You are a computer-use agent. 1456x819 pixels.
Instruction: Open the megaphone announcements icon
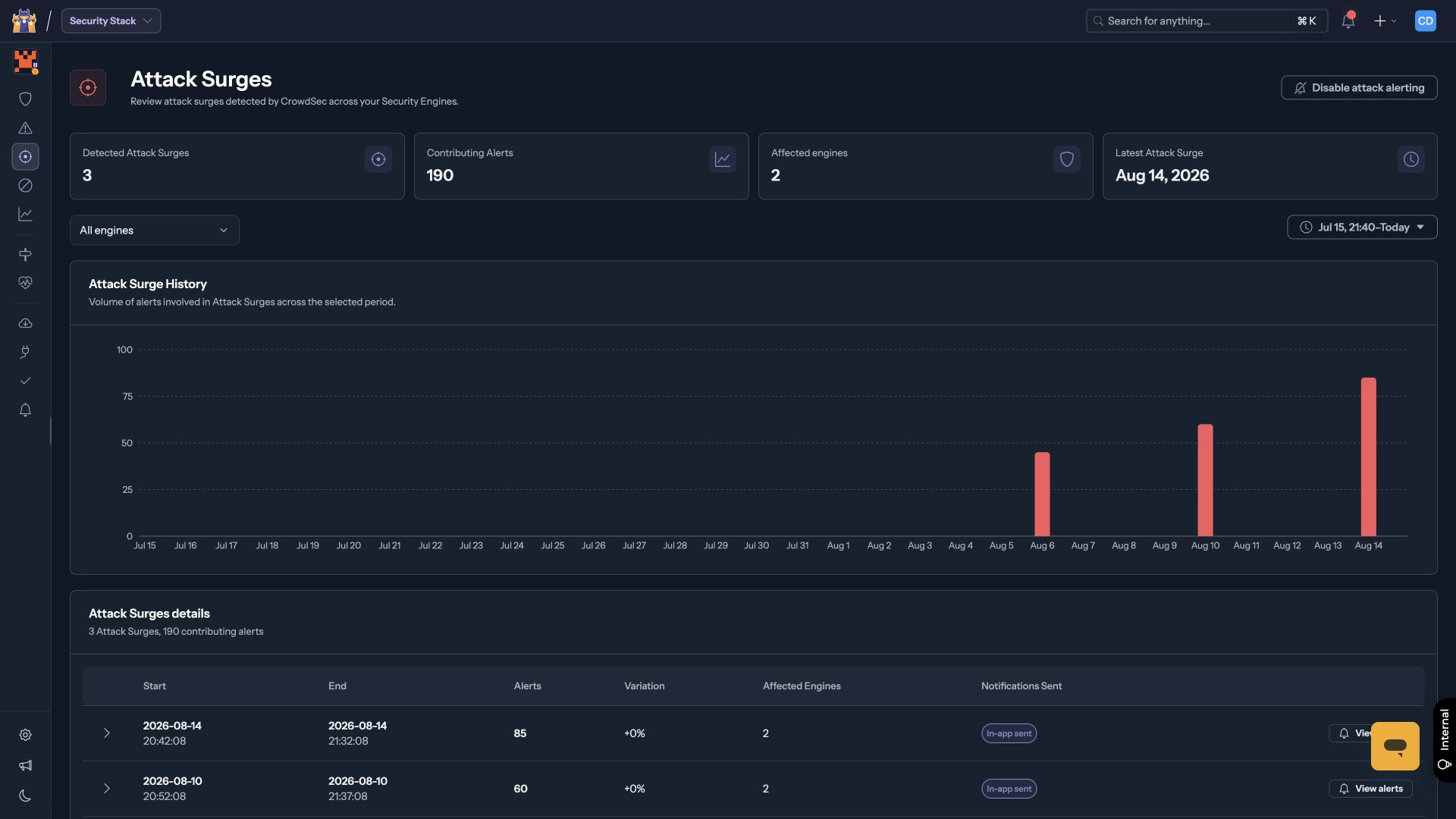25,765
